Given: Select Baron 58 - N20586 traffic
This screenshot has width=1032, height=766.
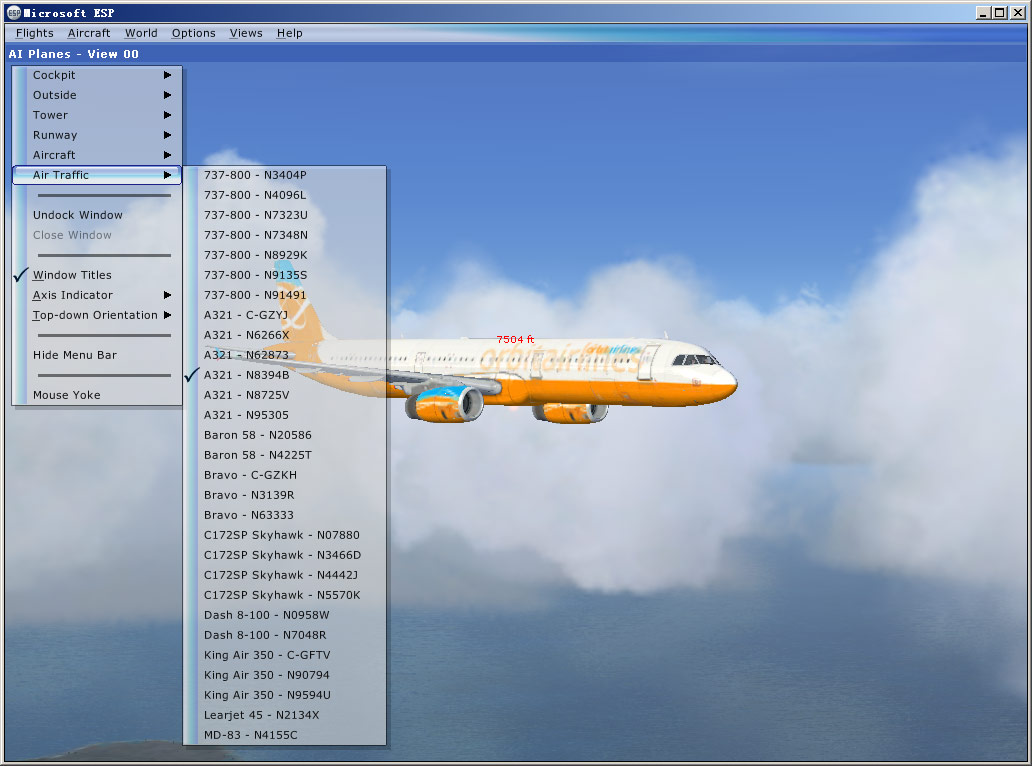Looking at the screenshot, I should 284,435.
